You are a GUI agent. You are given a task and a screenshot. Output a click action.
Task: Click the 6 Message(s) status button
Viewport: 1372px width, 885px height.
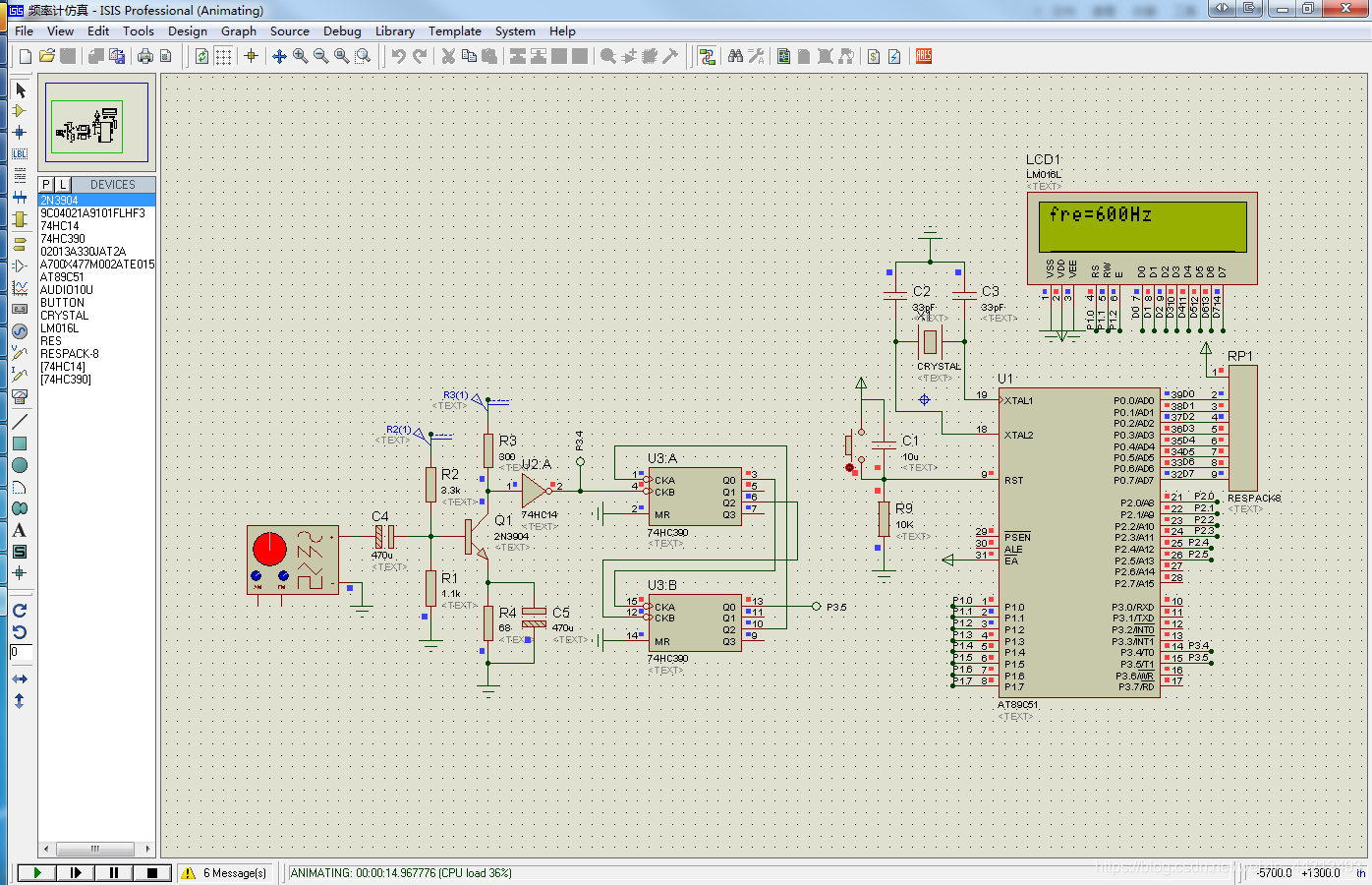pyautogui.click(x=225, y=873)
